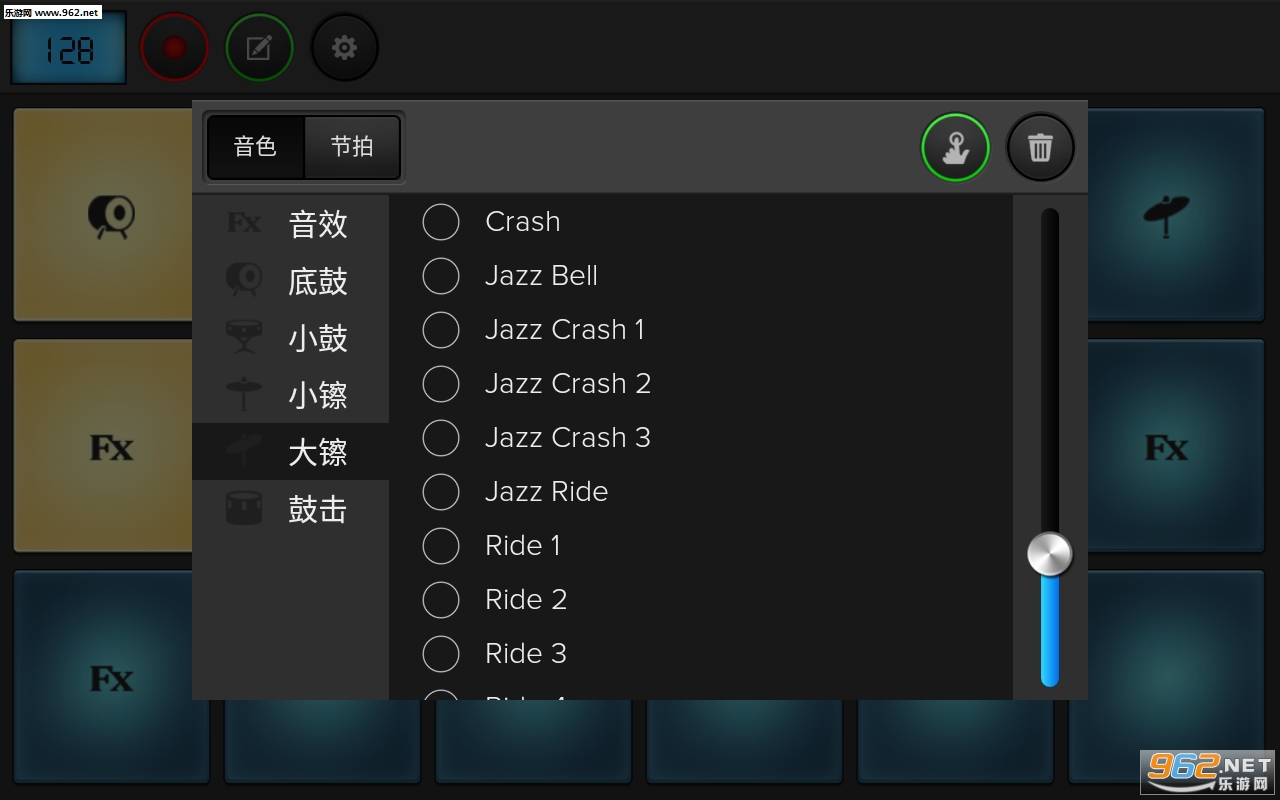This screenshot has height=800, width=1280.
Task: Open the 音色 timbre tab
Action: pos(253,146)
